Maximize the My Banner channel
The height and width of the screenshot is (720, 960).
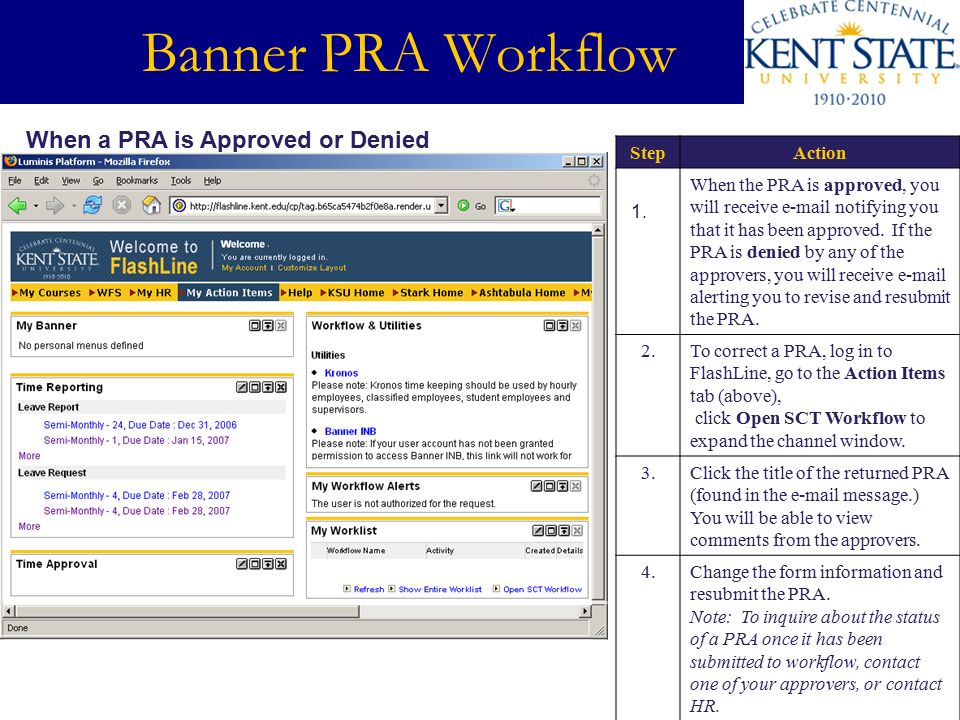(255, 326)
